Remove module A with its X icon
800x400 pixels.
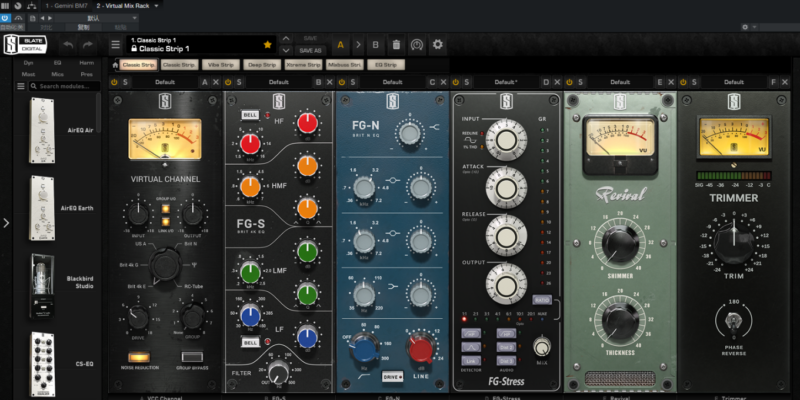[216, 82]
